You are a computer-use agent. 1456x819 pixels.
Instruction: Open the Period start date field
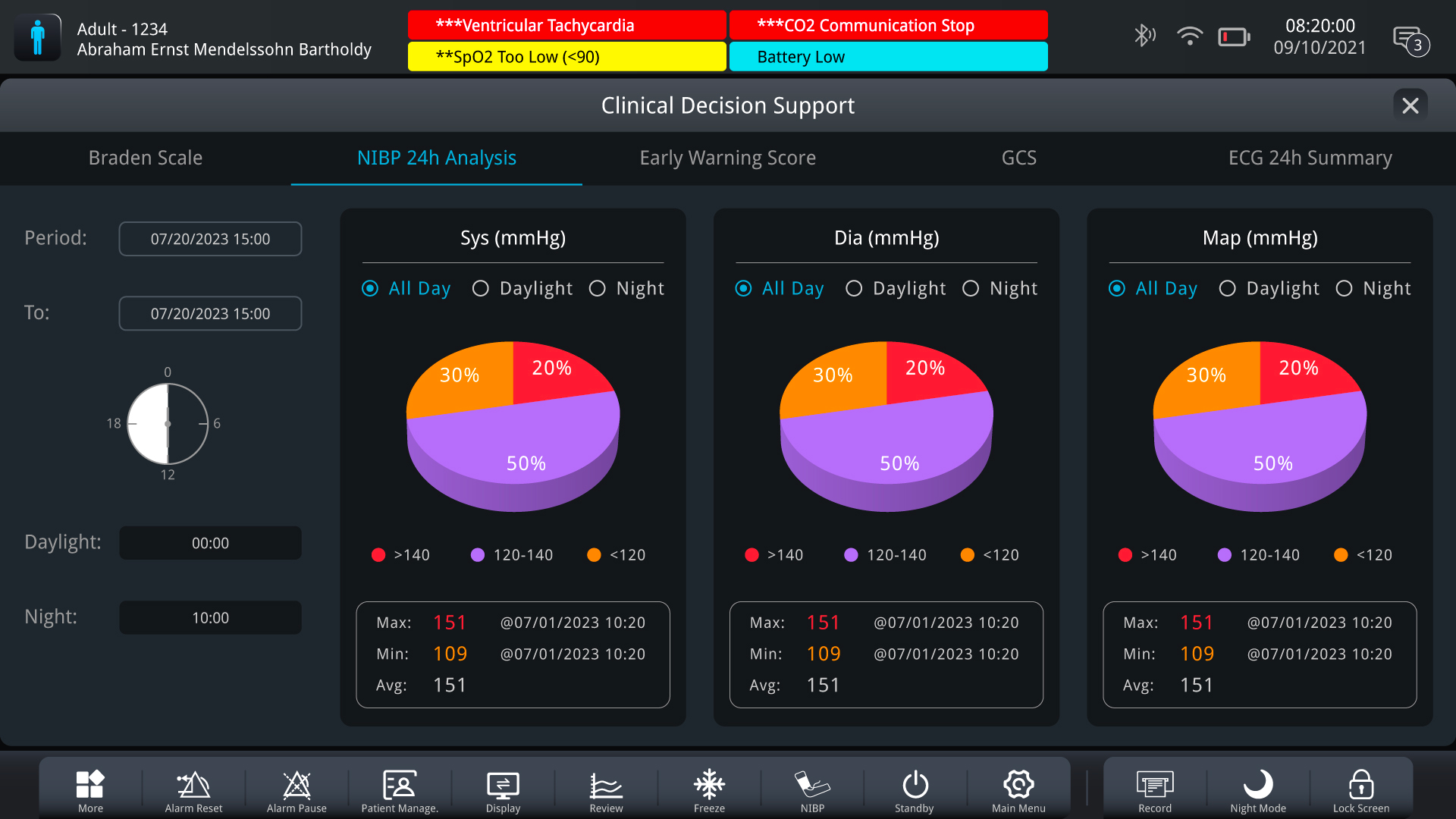click(210, 239)
